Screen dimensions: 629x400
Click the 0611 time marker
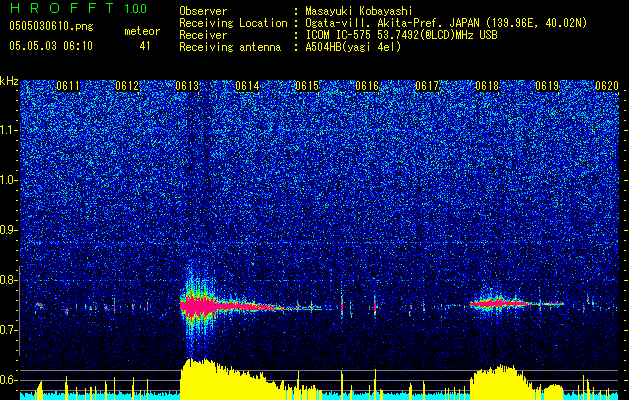(68, 86)
